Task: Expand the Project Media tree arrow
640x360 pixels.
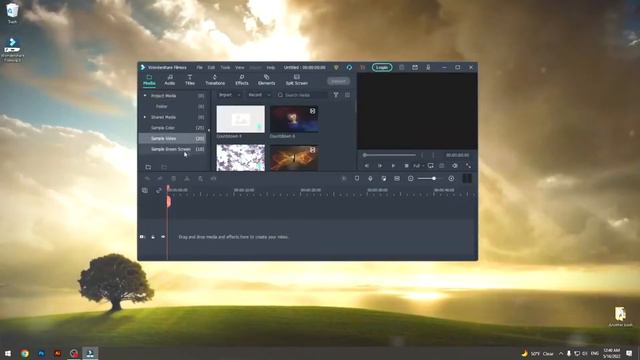Action: coord(145,96)
